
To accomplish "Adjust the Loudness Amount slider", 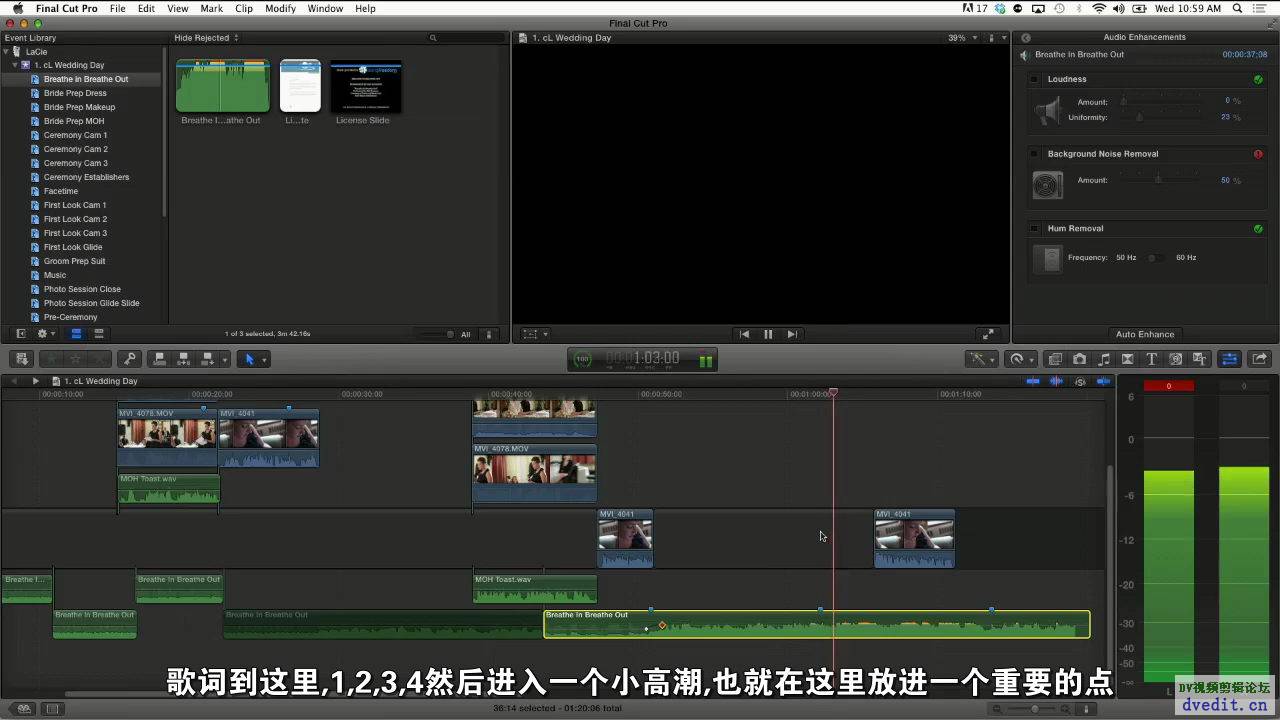I will tap(1160, 101).
